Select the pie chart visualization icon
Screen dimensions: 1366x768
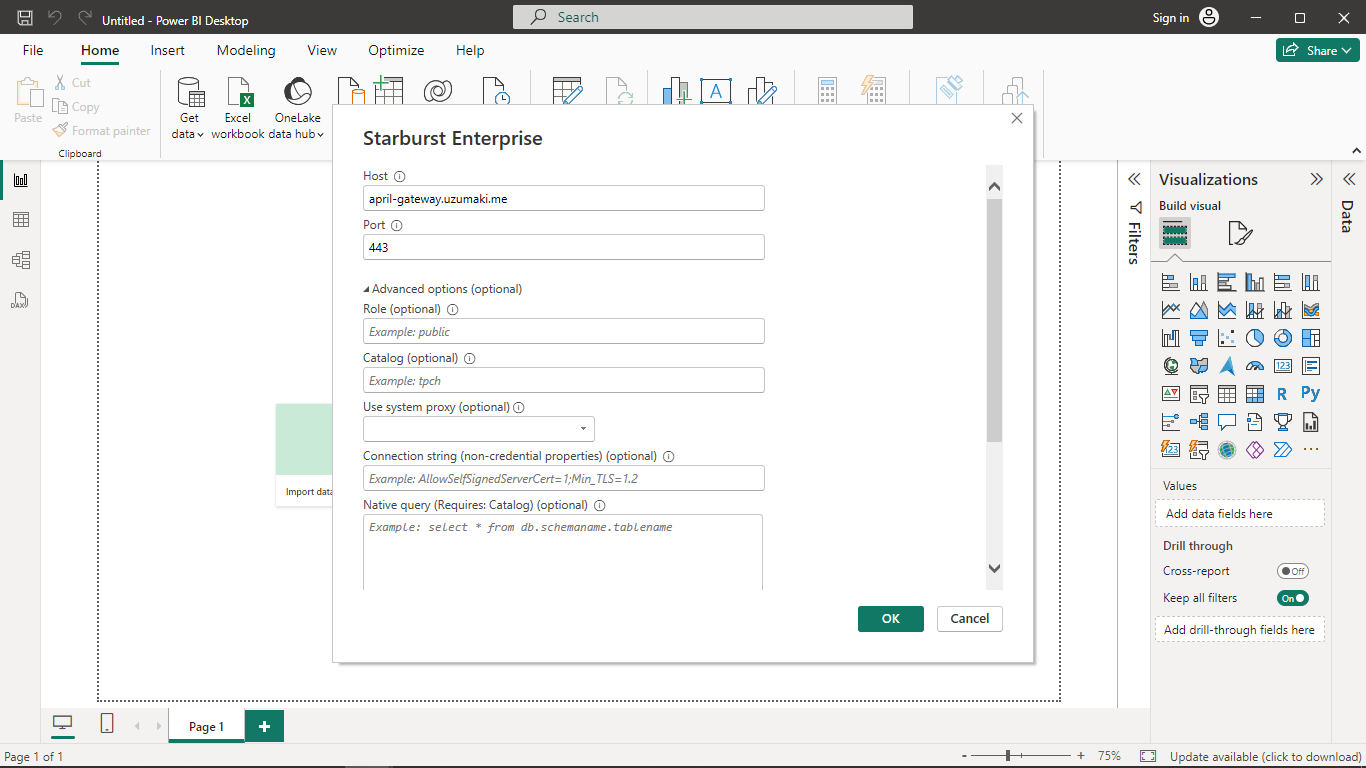point(1254,338)
